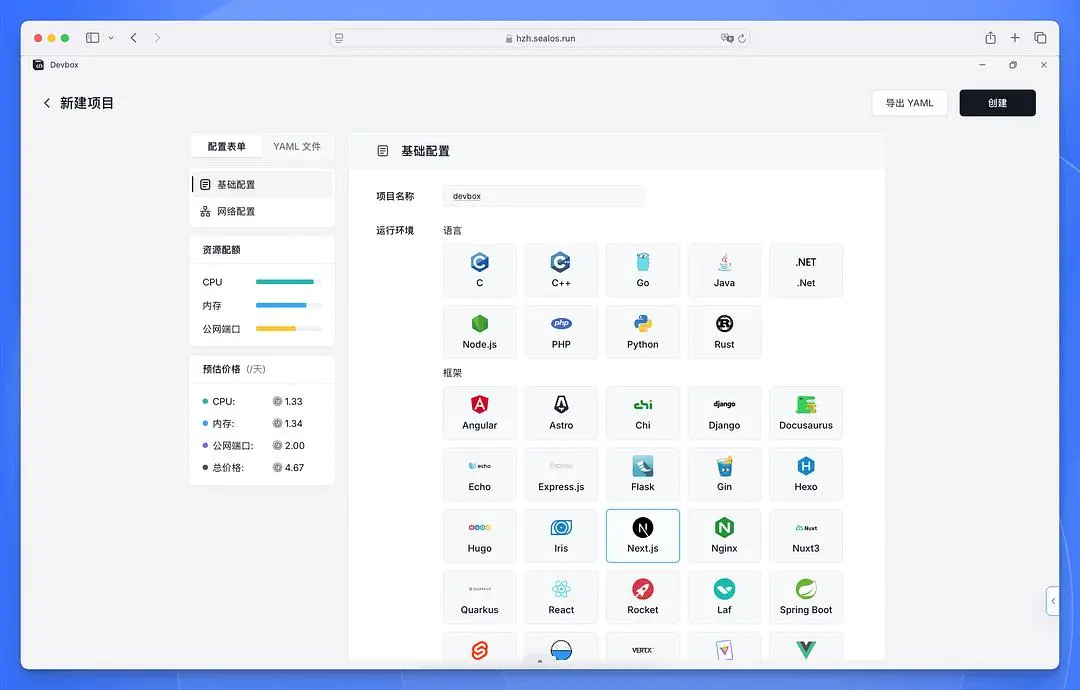Select the Quarkus framework card
This screenshot has width=1080, height=690.
(x=479, y=597)
